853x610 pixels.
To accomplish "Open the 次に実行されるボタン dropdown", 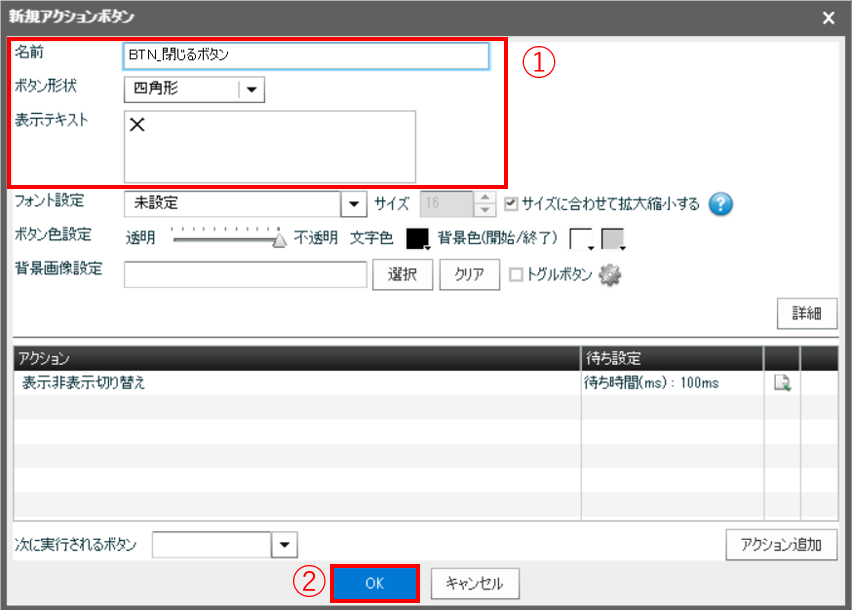I will (x=285, y=544).
